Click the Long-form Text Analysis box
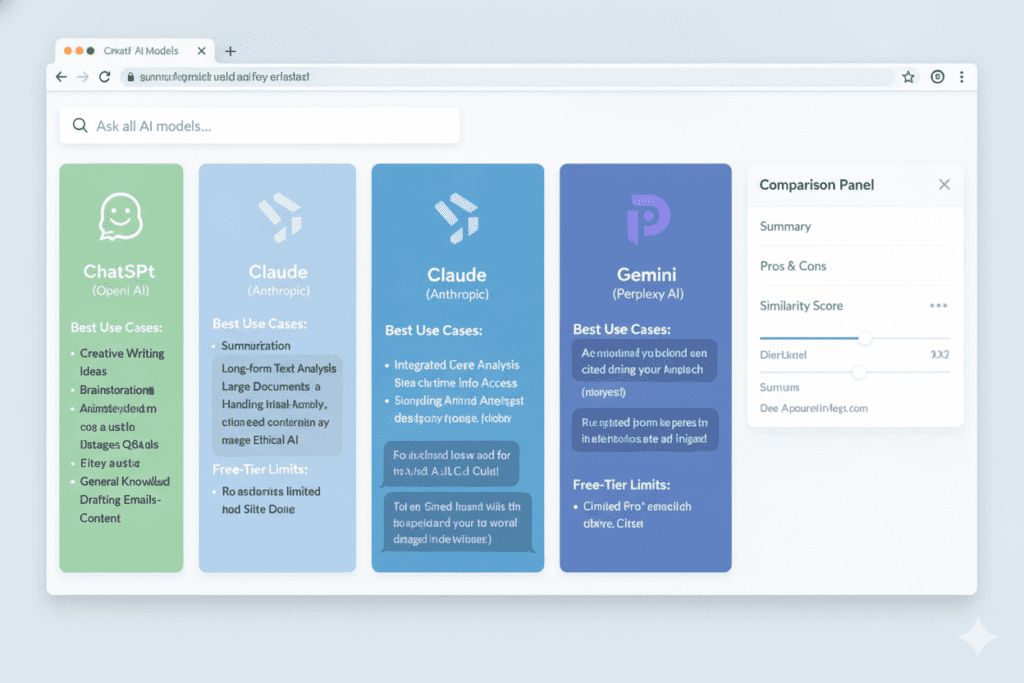1024x683 pixels. pos(277,404)
